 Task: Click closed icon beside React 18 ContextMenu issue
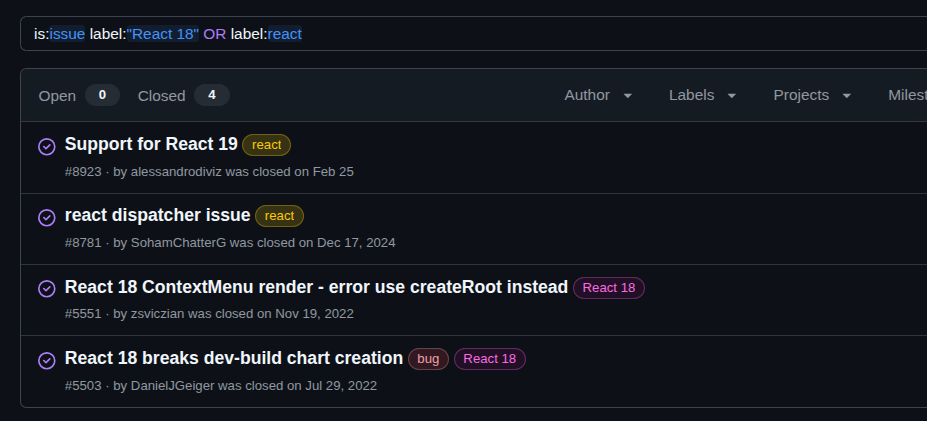46,289
